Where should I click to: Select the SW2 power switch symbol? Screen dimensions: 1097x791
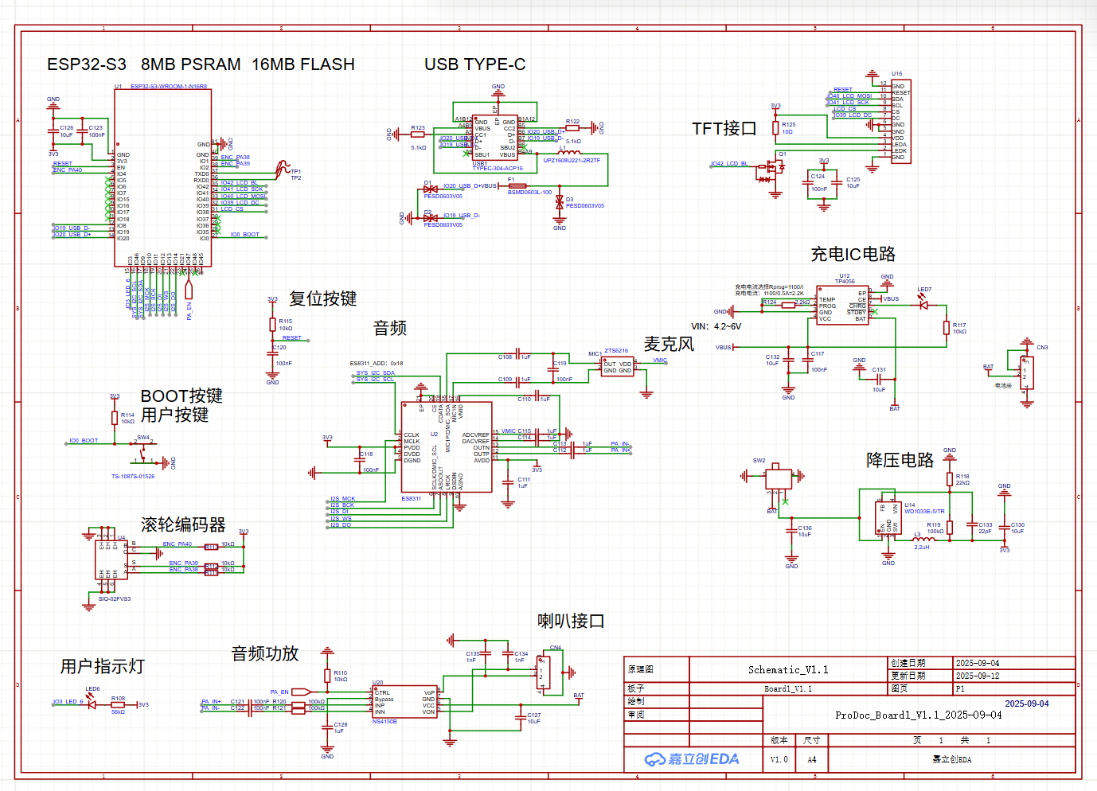(778, 478)
